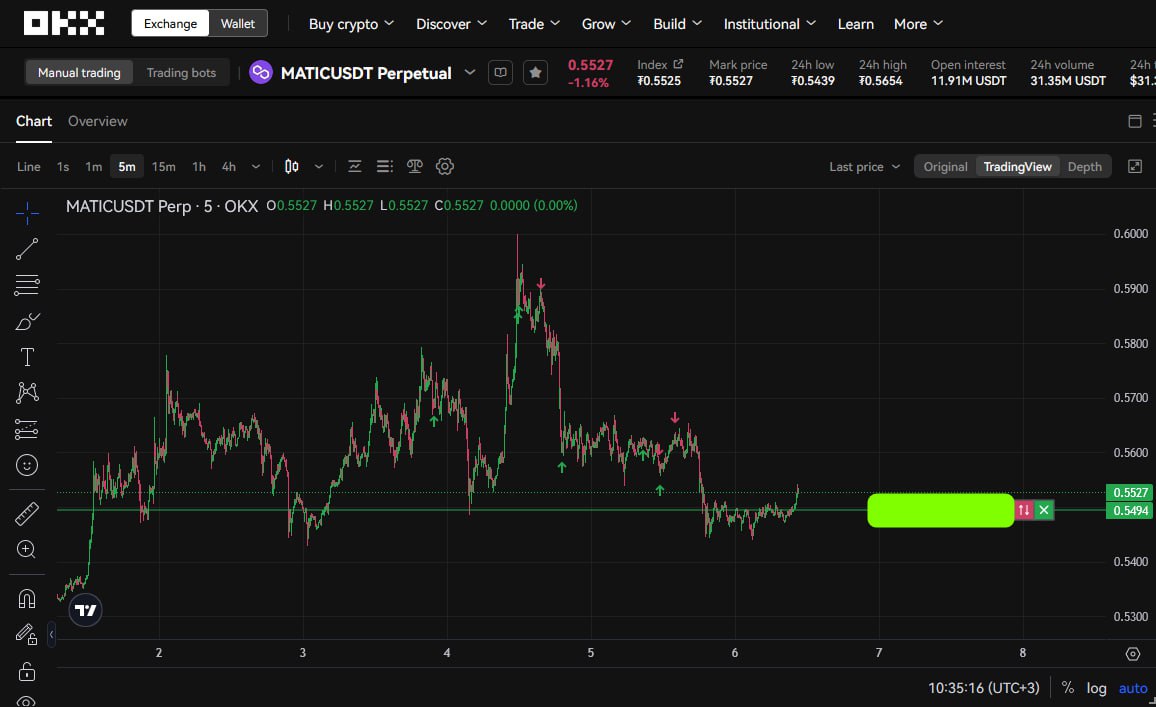Toggle lock all drawing tools
Screen dimensions: 1156x707
tap(27, 672)
